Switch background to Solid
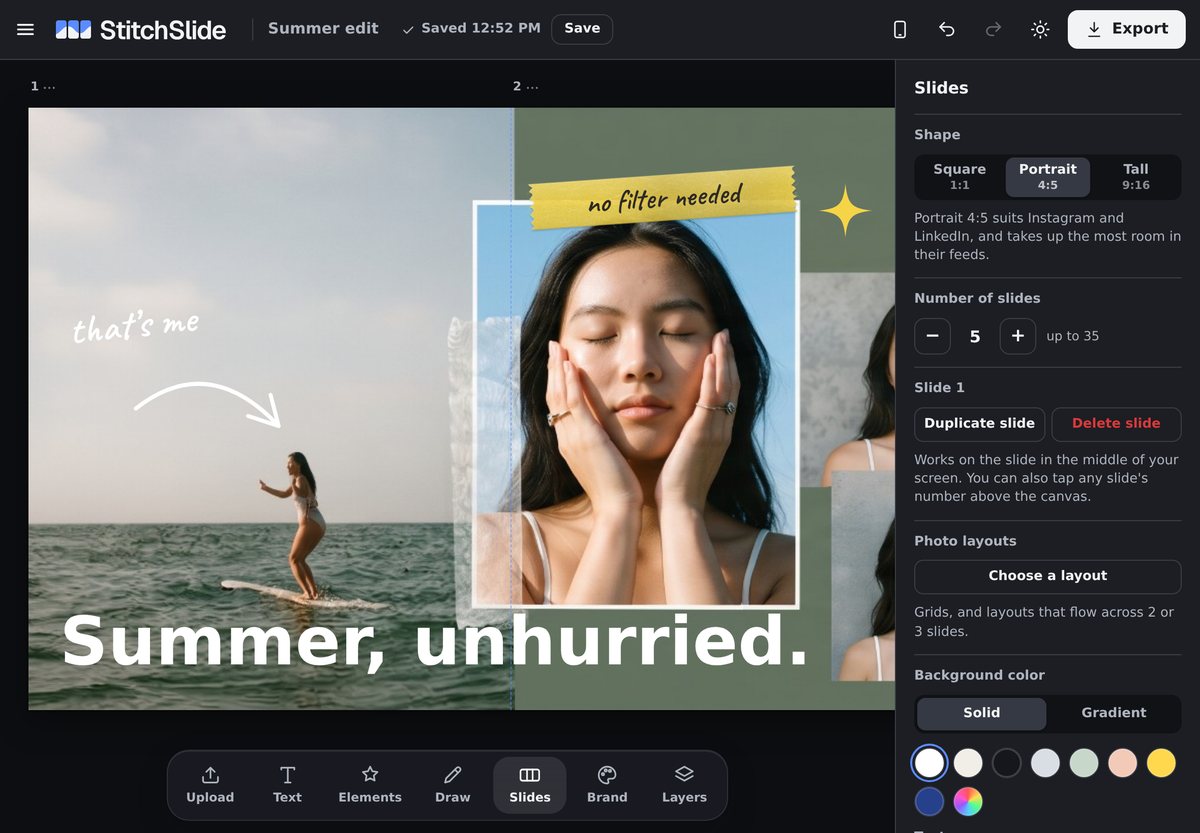Viewport: 1200px width, 833px height. [x=982, y=713]
